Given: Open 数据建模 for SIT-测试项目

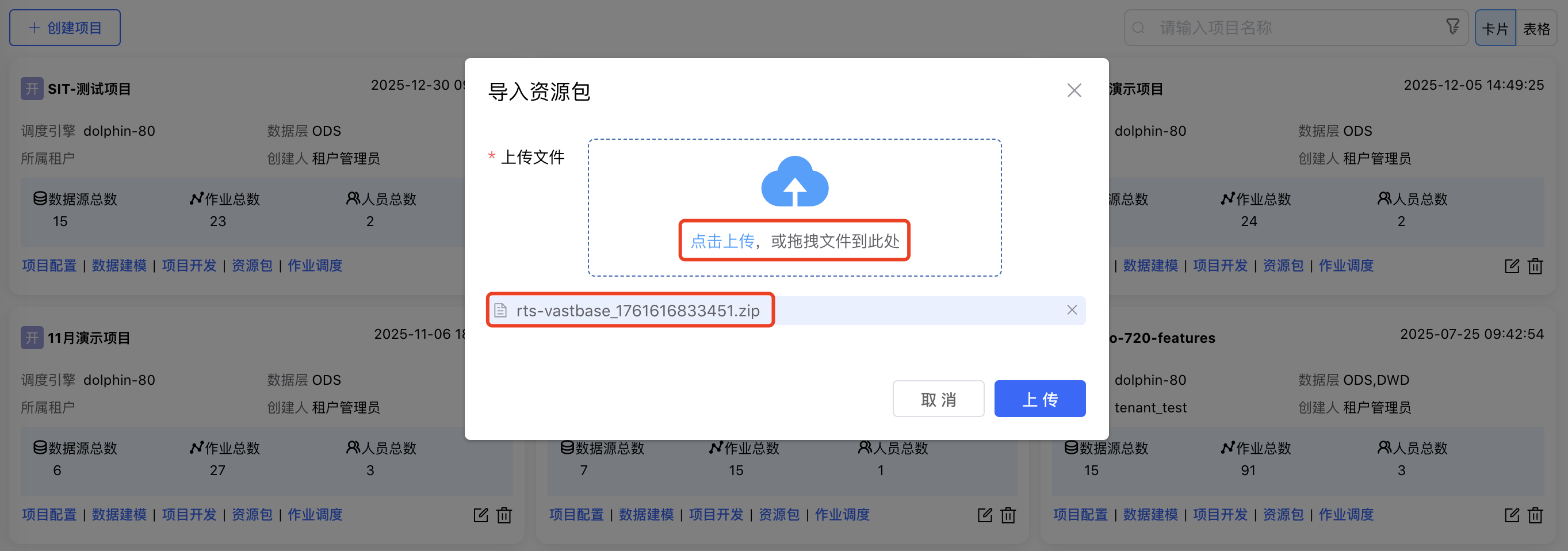Looking at the screenshot, I should coord(119,266).
